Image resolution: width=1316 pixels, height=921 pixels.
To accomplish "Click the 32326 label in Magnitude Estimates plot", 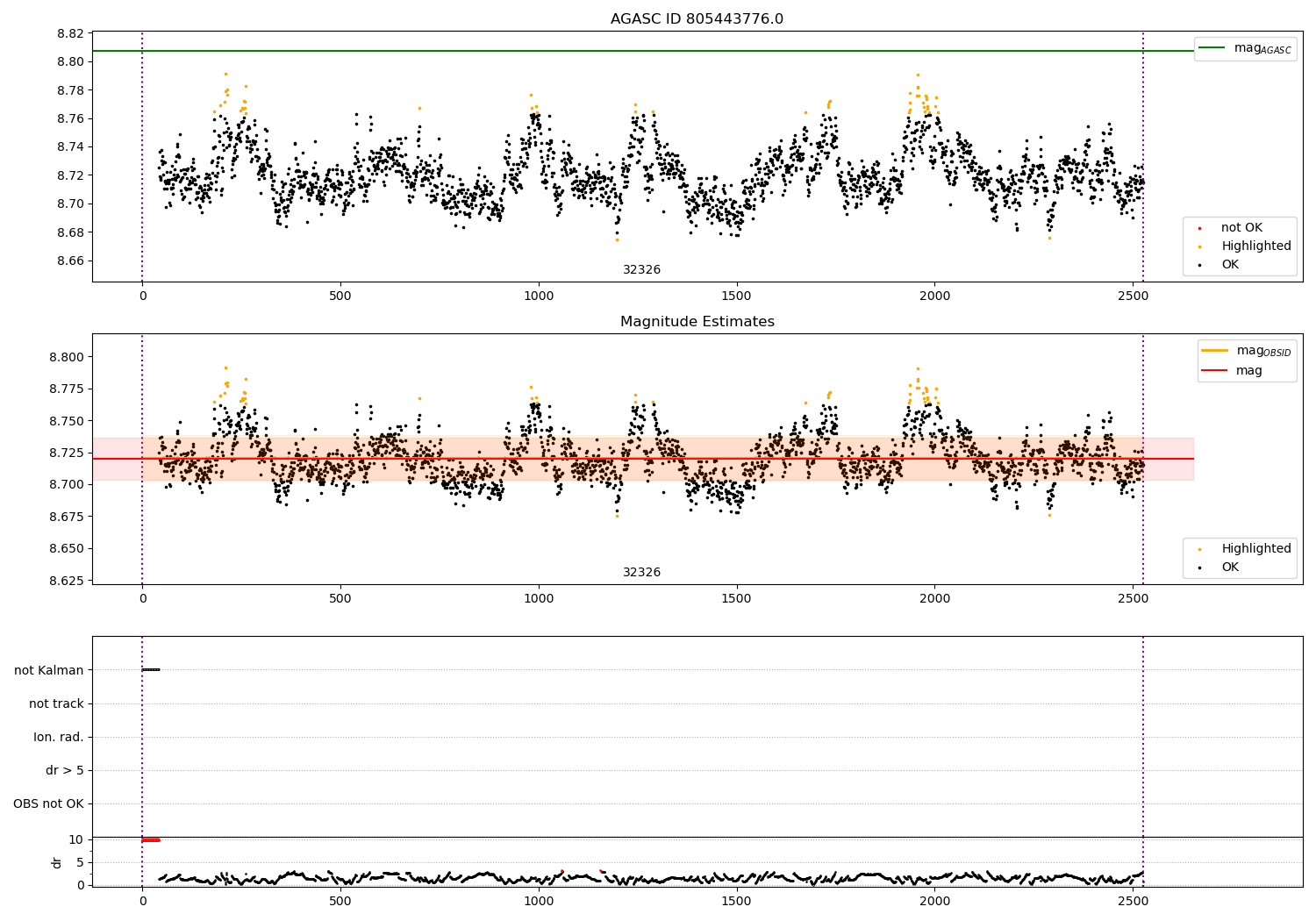I will point(641,573).
